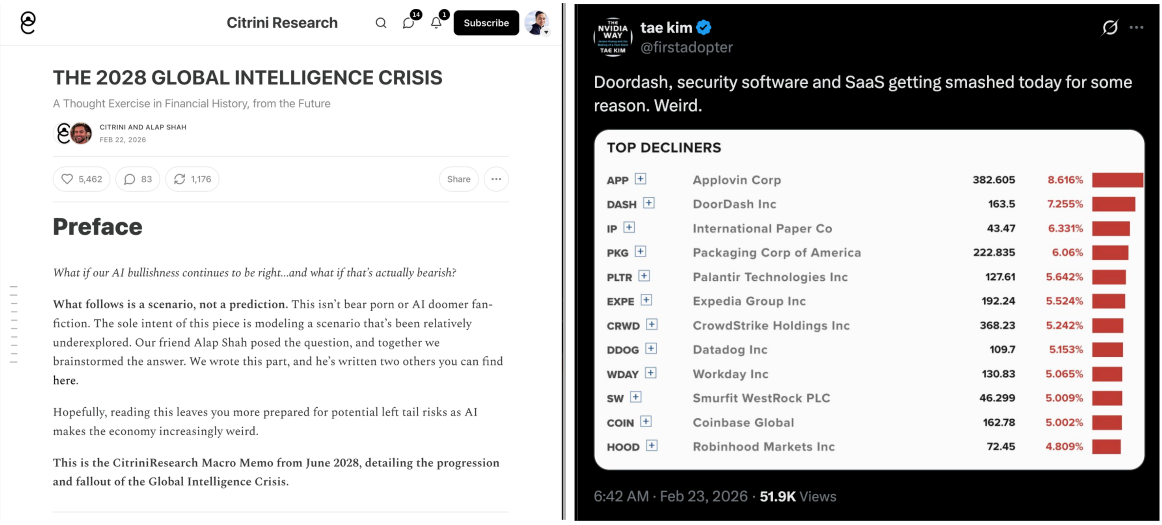The height and width of the screenshot is (525, 1162).
Task: Open chat messages with 14 badge
Action: (x=409, y=23)
